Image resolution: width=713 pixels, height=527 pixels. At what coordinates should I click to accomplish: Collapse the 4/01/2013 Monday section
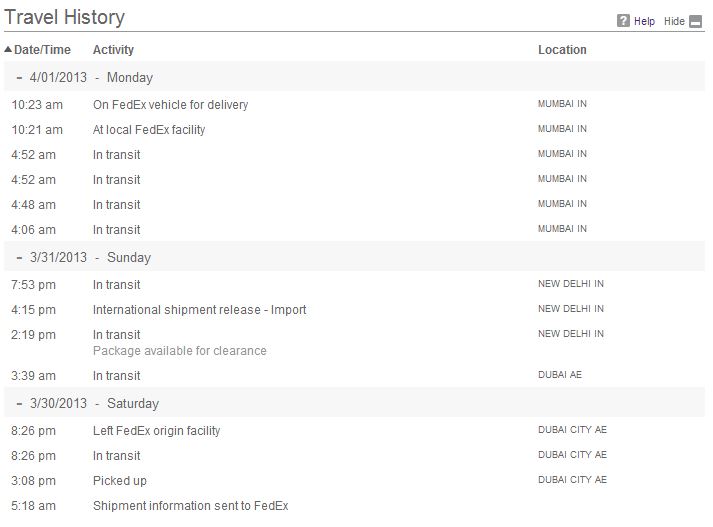pos(19,78)
